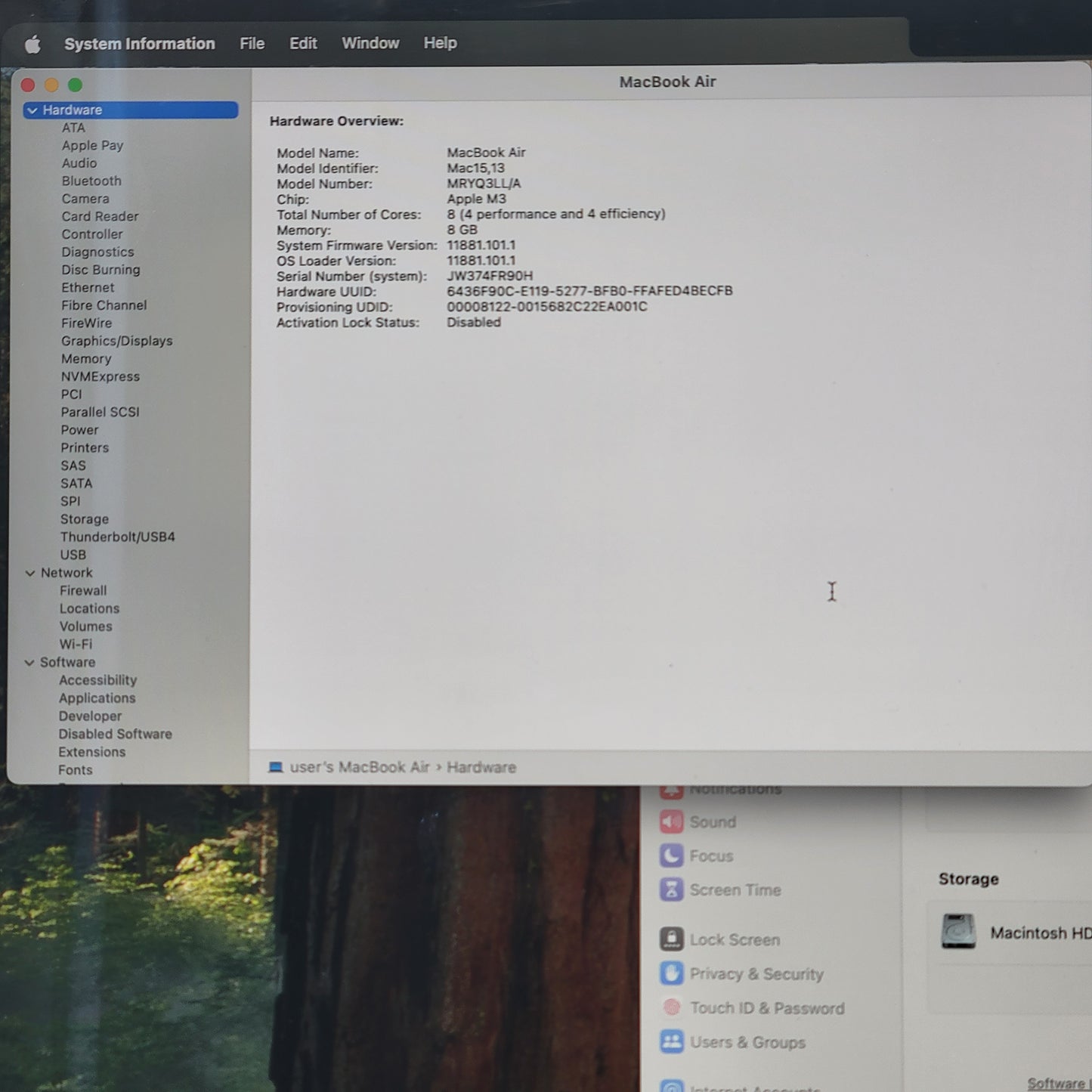This screenshot has width=1092, height=1092.
Task: Open Lock Screen in System Settings sidebar
Action: (x=720, y=940)
